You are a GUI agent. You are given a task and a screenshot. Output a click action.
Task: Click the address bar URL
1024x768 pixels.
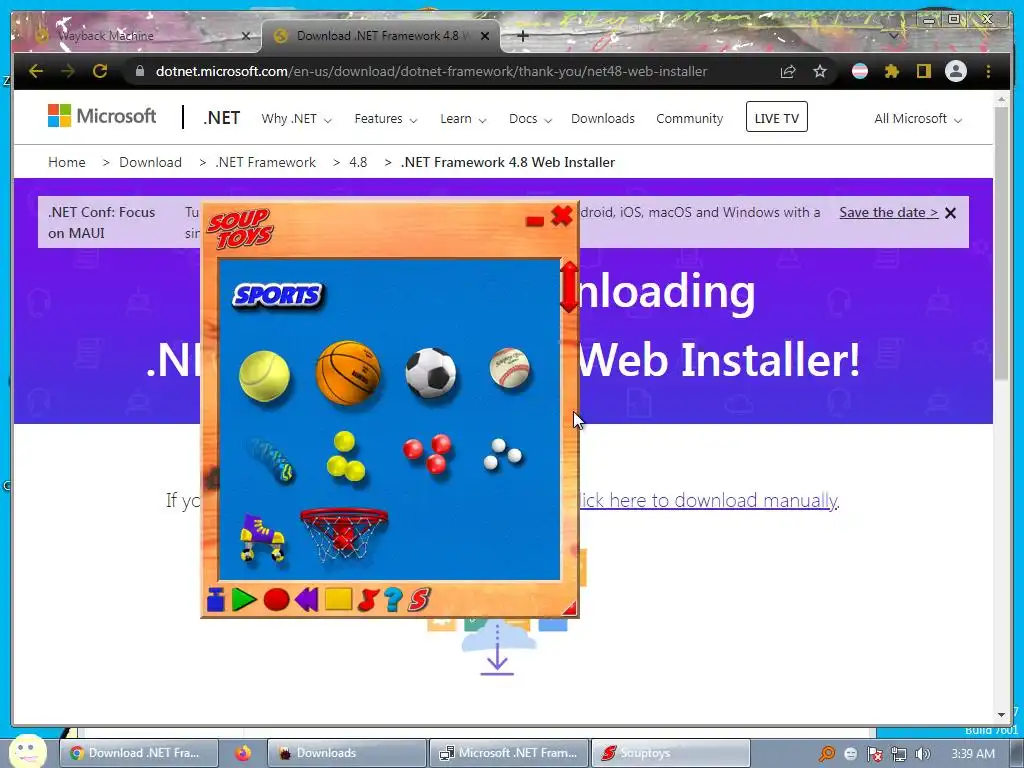(x=431, y=71)
